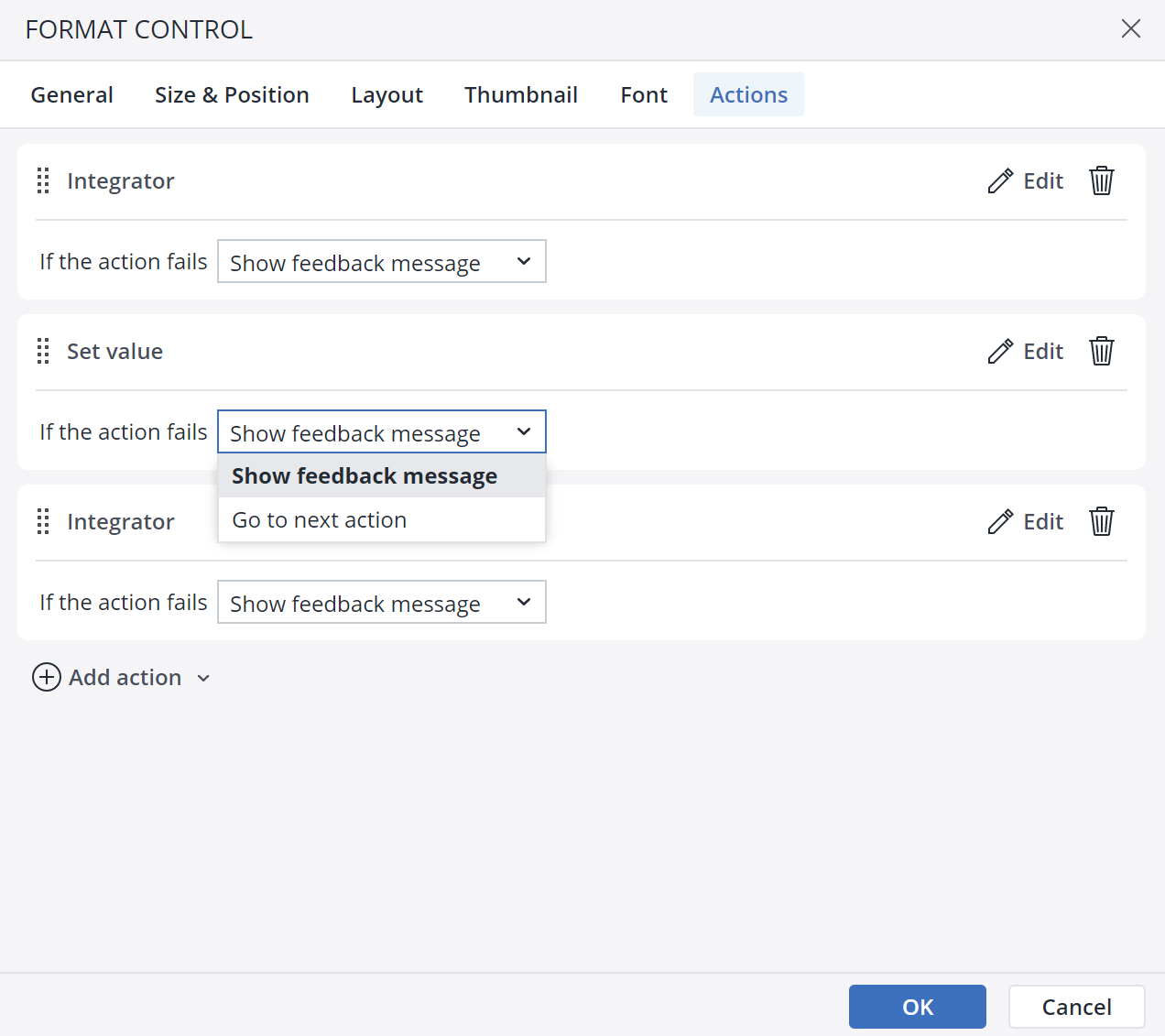Go to the Thumbnail tab
Image resolution: width=1165 pixels, height=1036 pixels.
520,95
